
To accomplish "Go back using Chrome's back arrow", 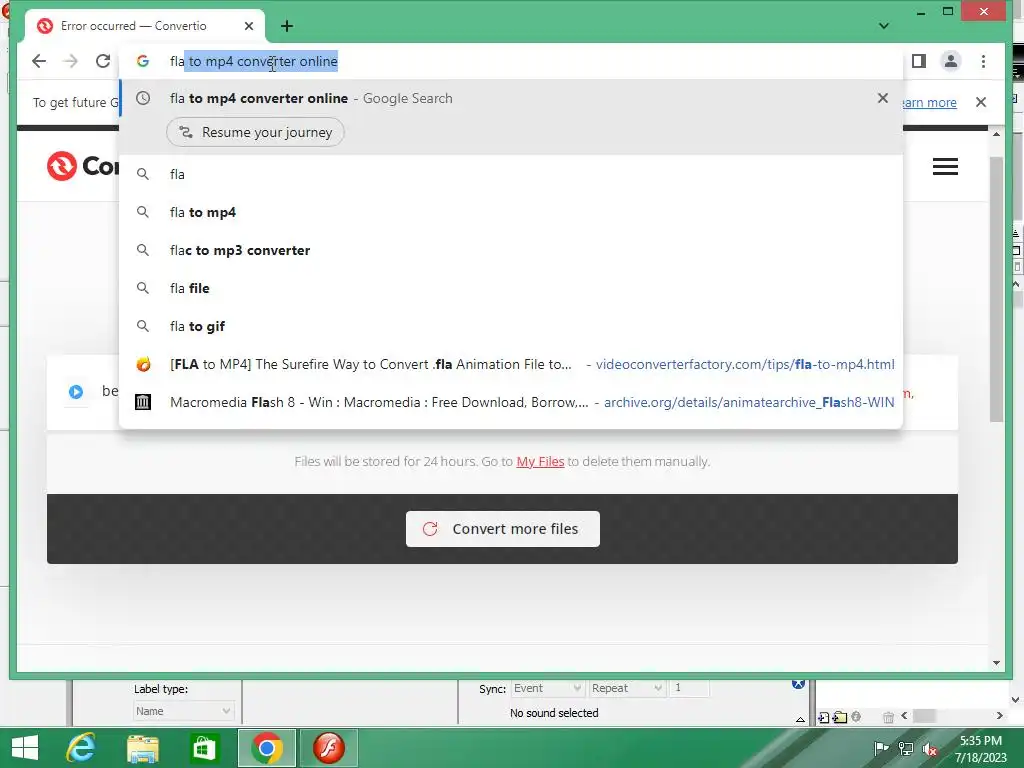I will pos(39,61).
